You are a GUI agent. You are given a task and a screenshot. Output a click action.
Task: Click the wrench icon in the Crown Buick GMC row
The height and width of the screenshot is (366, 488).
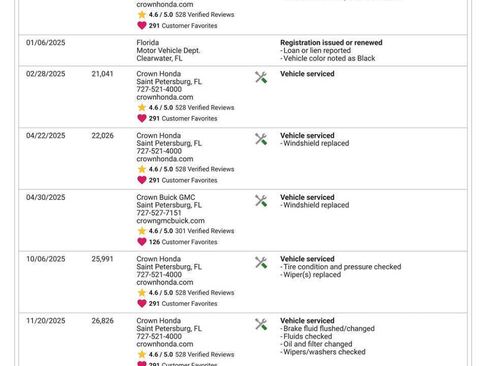point(261,201)
